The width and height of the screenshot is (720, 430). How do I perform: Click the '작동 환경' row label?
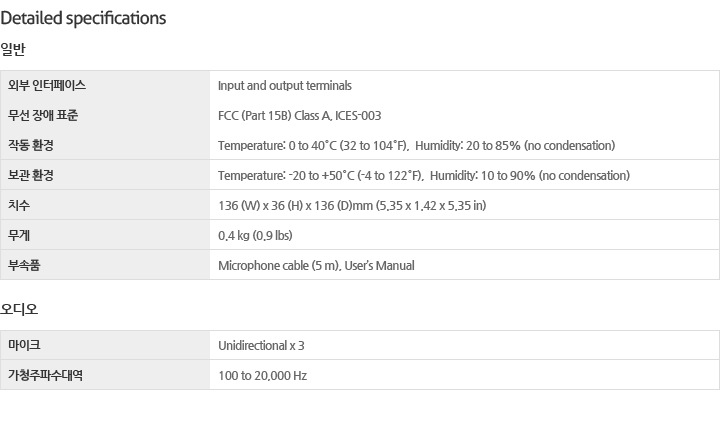point(31,146)
